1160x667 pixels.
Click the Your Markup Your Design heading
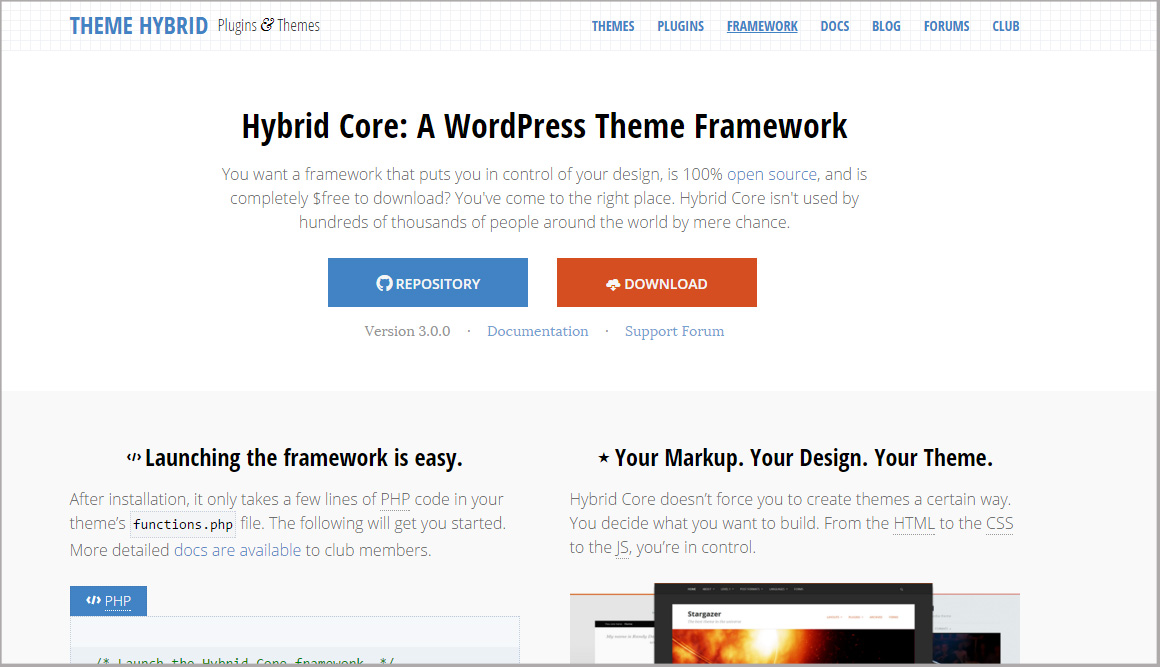coord(803,458)
